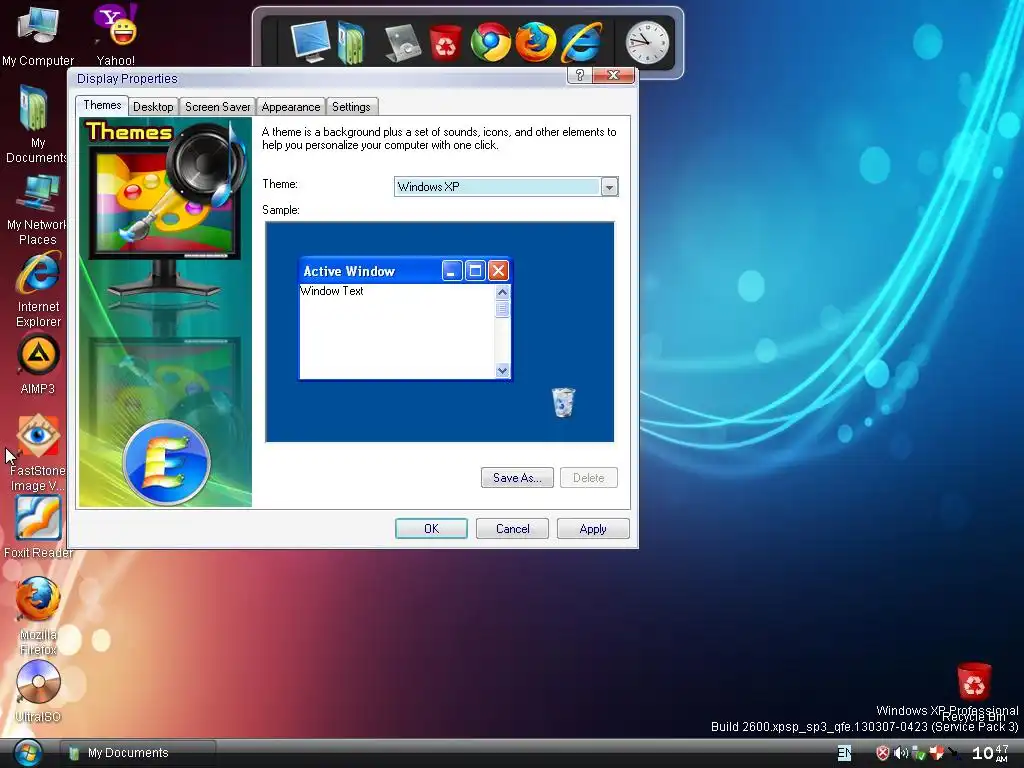Launch Firefox from the dock
1024x768 pixels.
[535, 42]
